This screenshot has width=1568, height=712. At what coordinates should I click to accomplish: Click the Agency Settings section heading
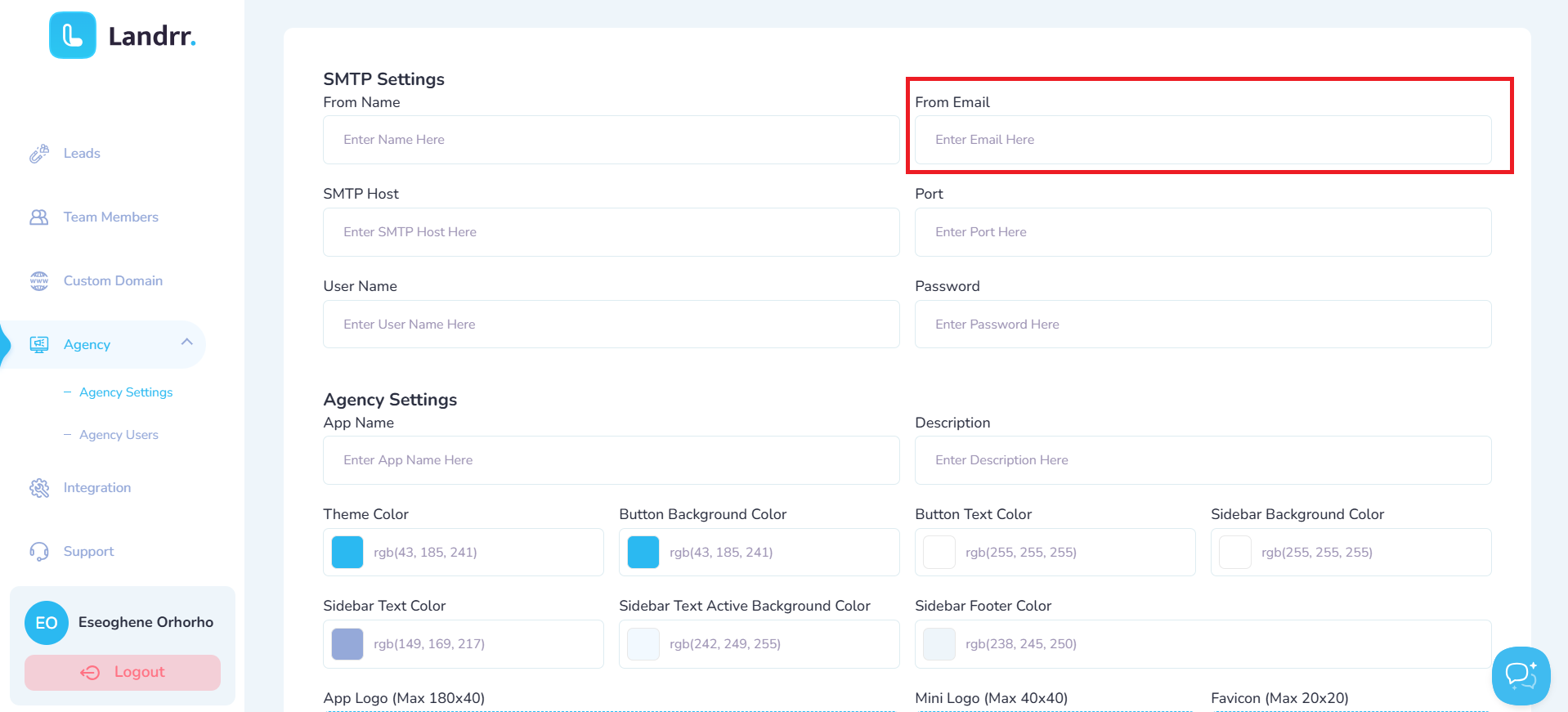(390, 400)
